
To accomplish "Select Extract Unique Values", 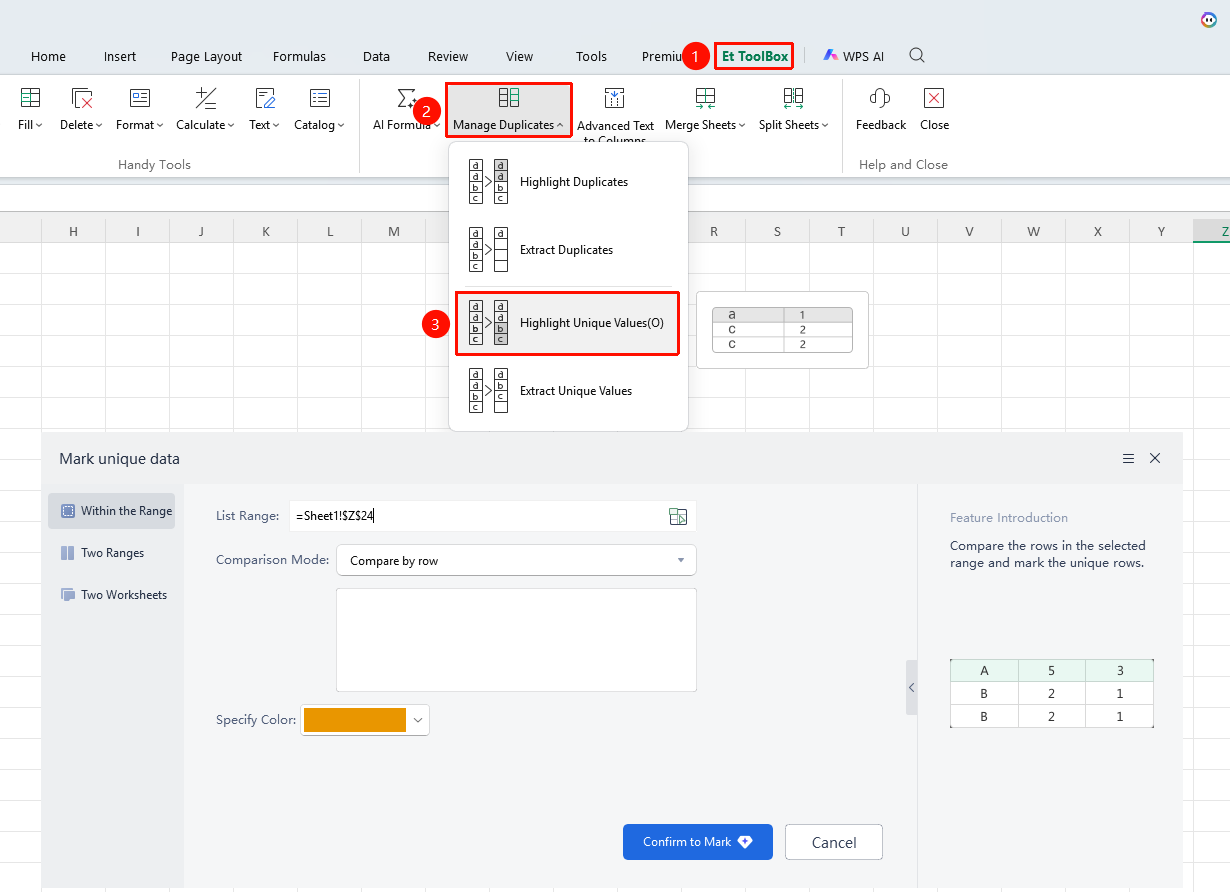I will pos(568,391).
